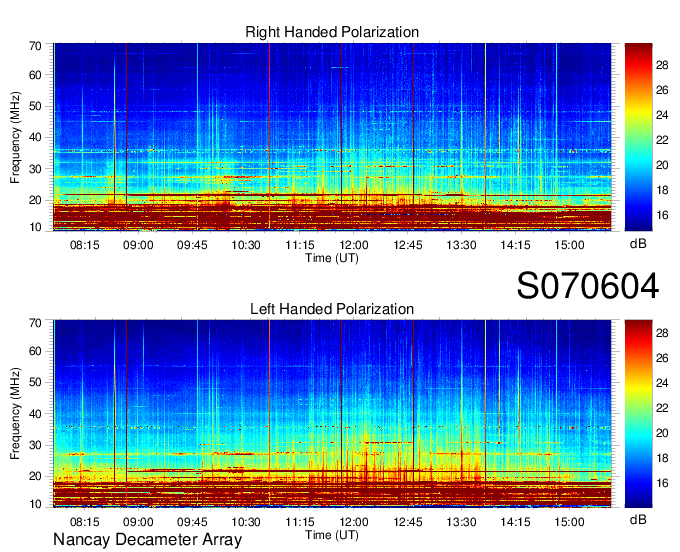Click the 09:45 time tick of Right Handed plot
Screen dimensions: 680x552
(x=192, y=245)
